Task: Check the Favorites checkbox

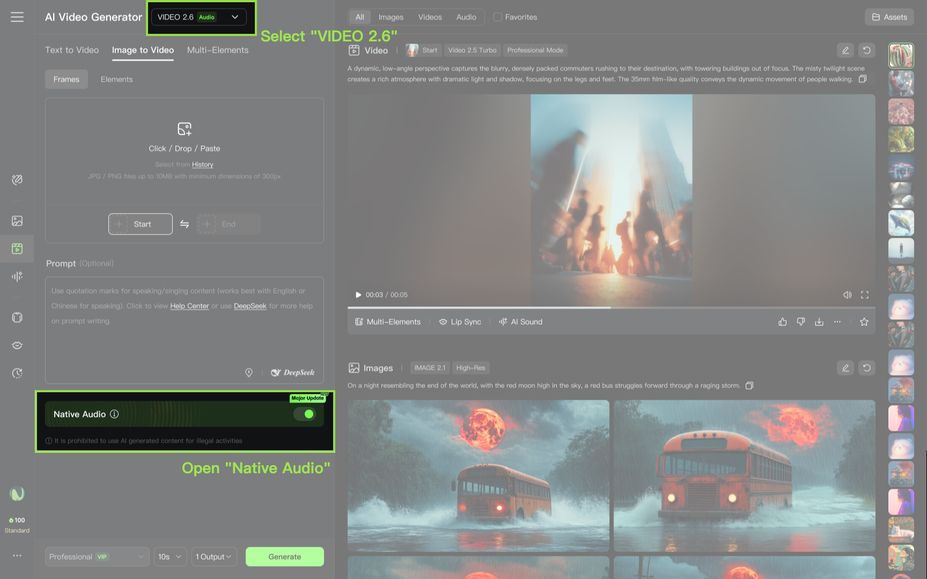Action: (x=498, y=17)
